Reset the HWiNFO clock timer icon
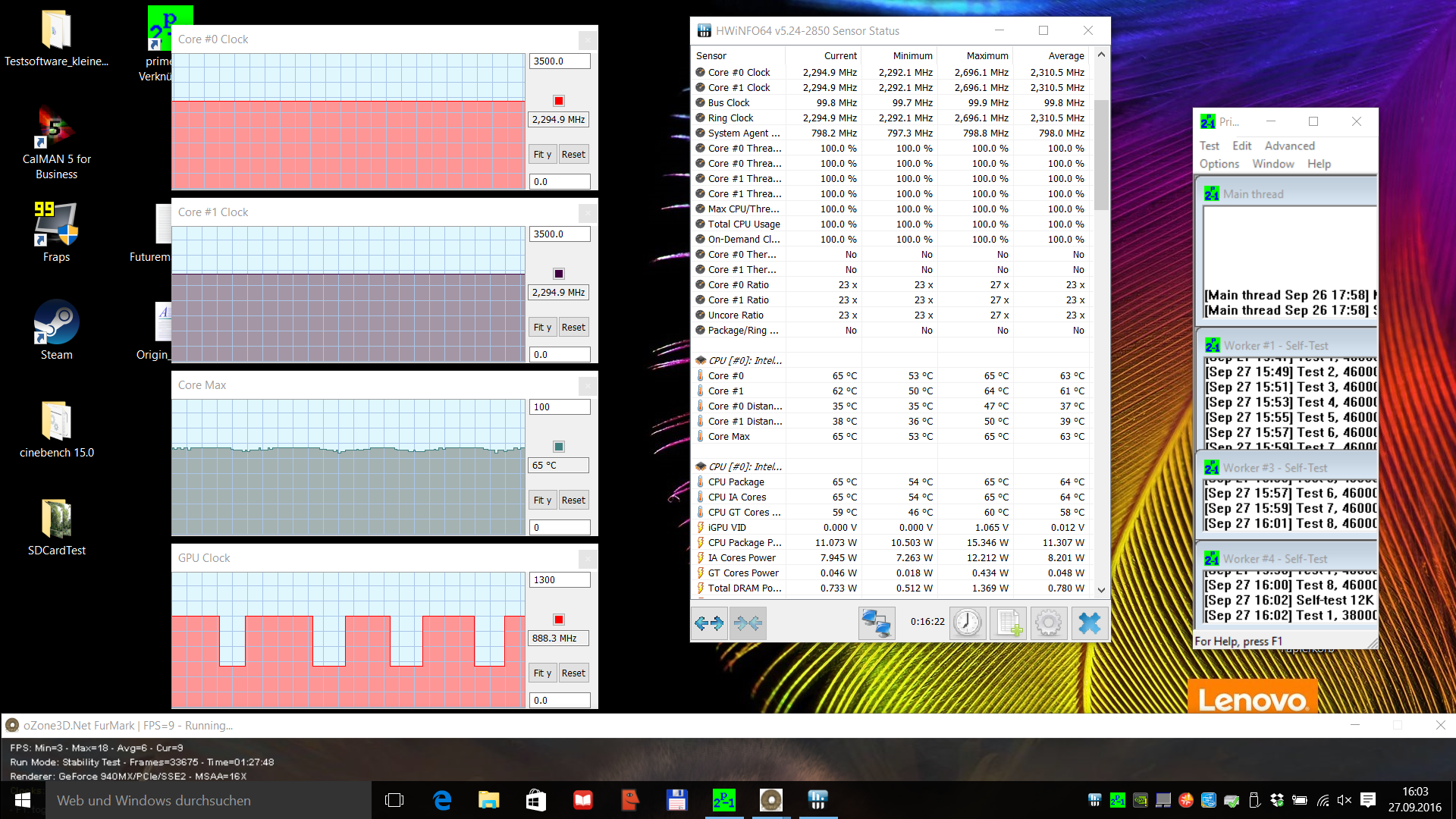This screenshot has width=1456, height=819. coord(968,623)
